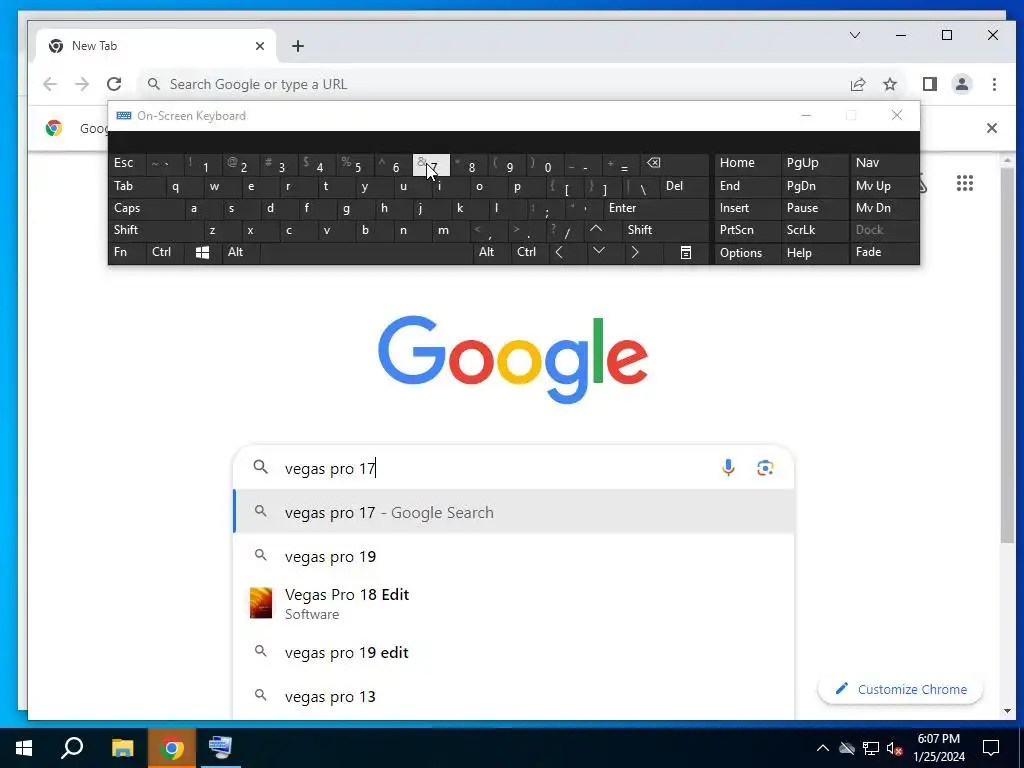Toggle left Ctrl key on keyboard
Viewport: 1024px width, 768px height.
(165, 253)
